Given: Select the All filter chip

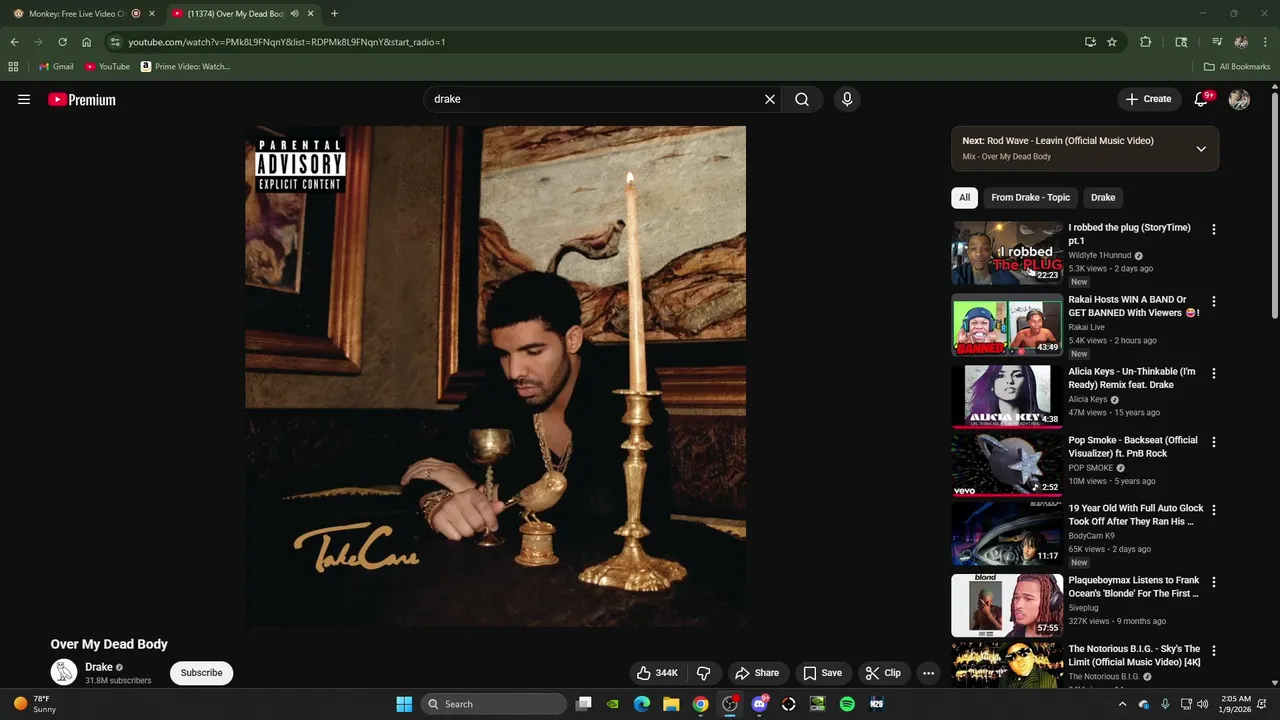Looking at the screenshot, I should [965, 197].
